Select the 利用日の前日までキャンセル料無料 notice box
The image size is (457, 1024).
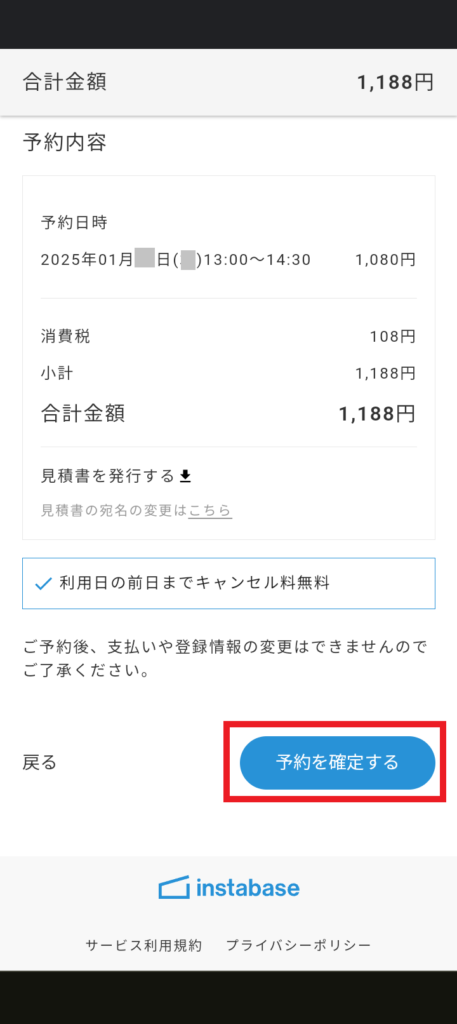[228, 583]
